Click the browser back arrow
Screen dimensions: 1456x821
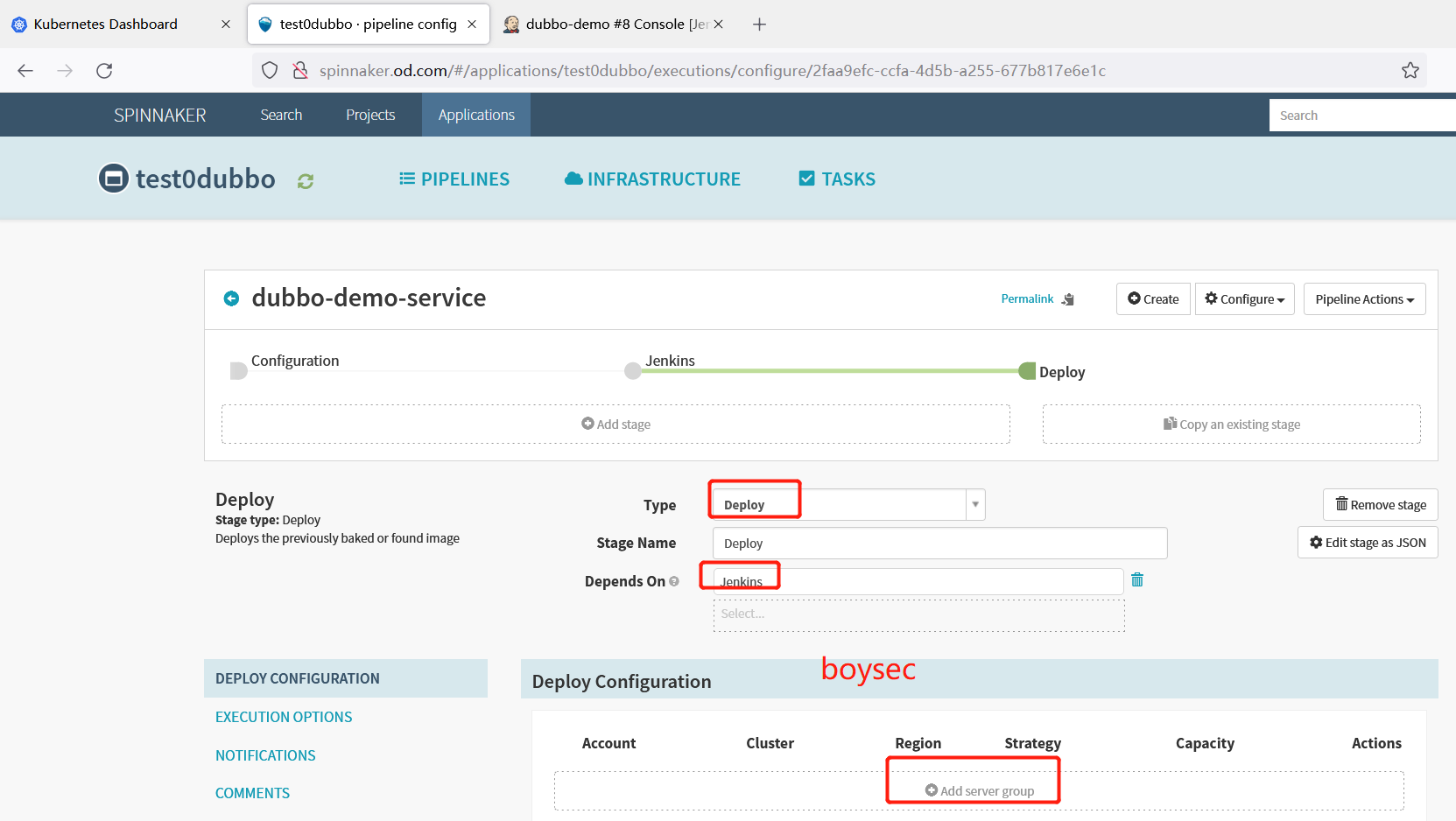[25, 71]
